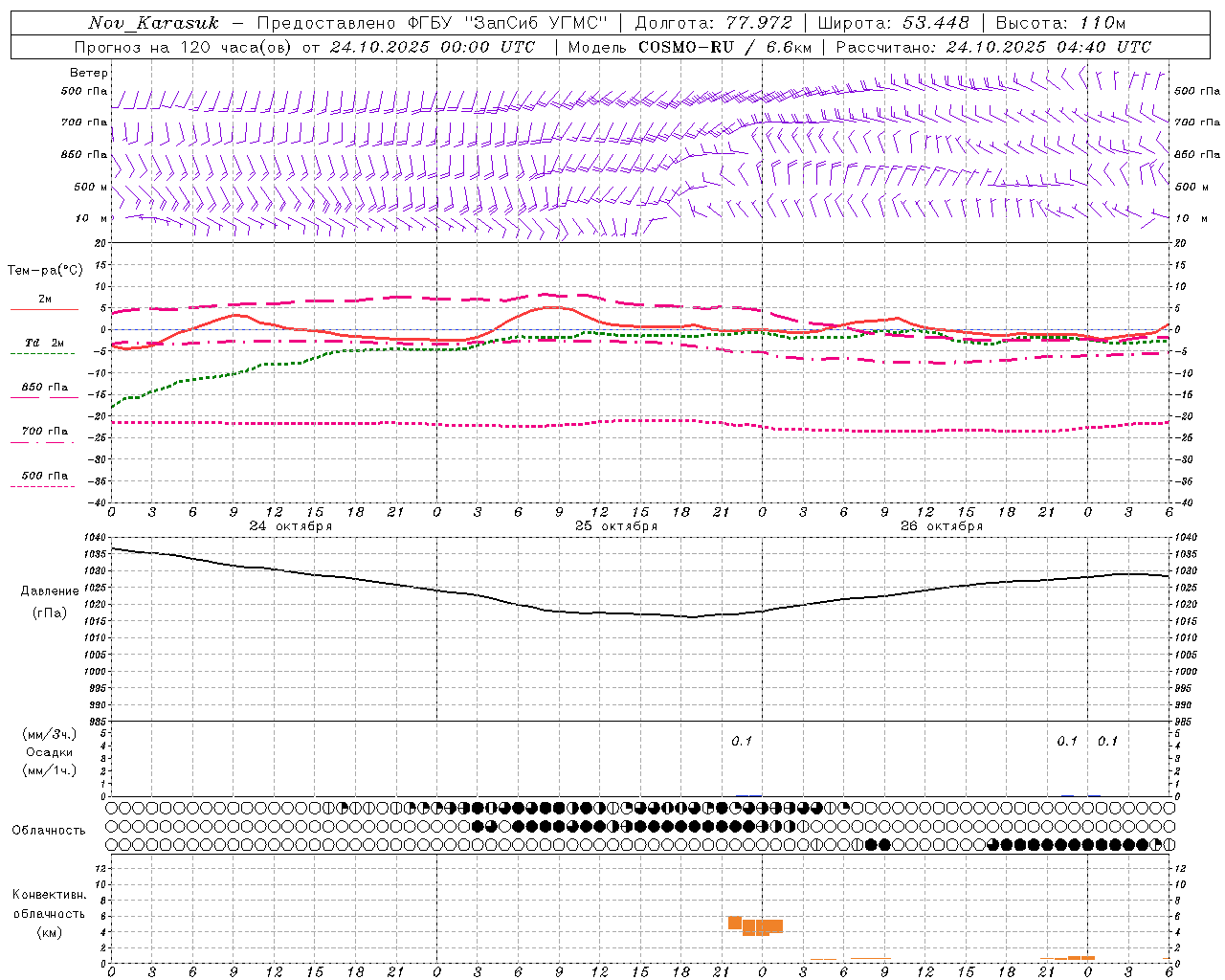The image size is (1225, 980).
Task: Click the forecast start '24.10.2025 00:00 UTC'
Action: [x=433, y=47]
